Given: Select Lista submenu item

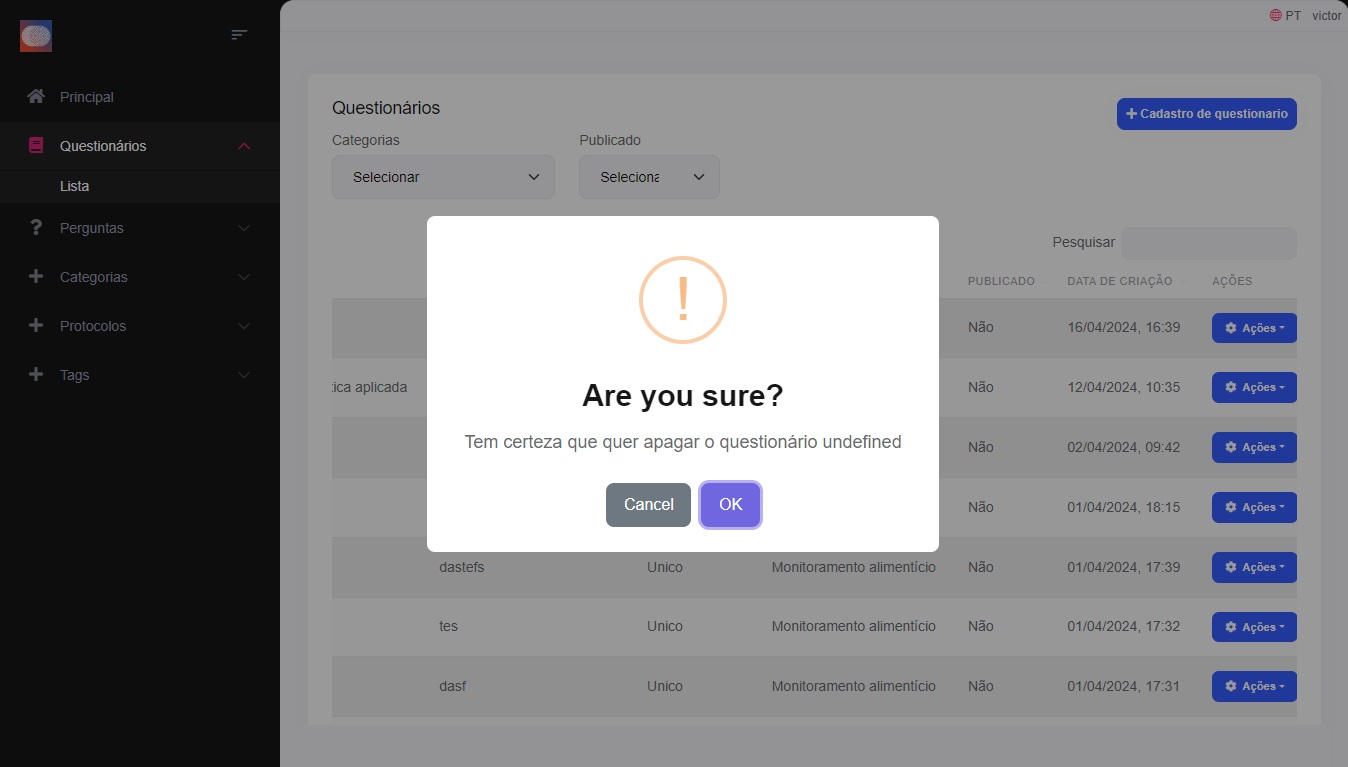Looking at the screenshot, I should pyautogui.click(x=75, y=187).
